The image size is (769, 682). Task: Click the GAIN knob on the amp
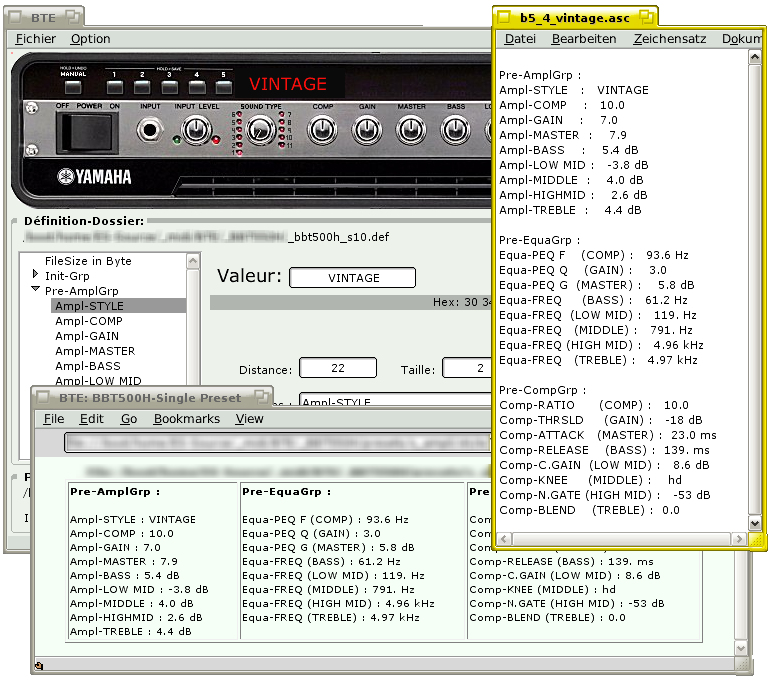point(367,130)
